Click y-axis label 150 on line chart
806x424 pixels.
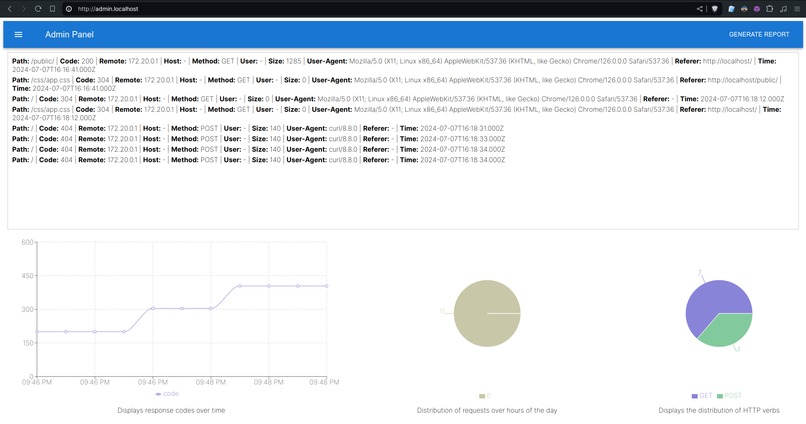point(27,343)
